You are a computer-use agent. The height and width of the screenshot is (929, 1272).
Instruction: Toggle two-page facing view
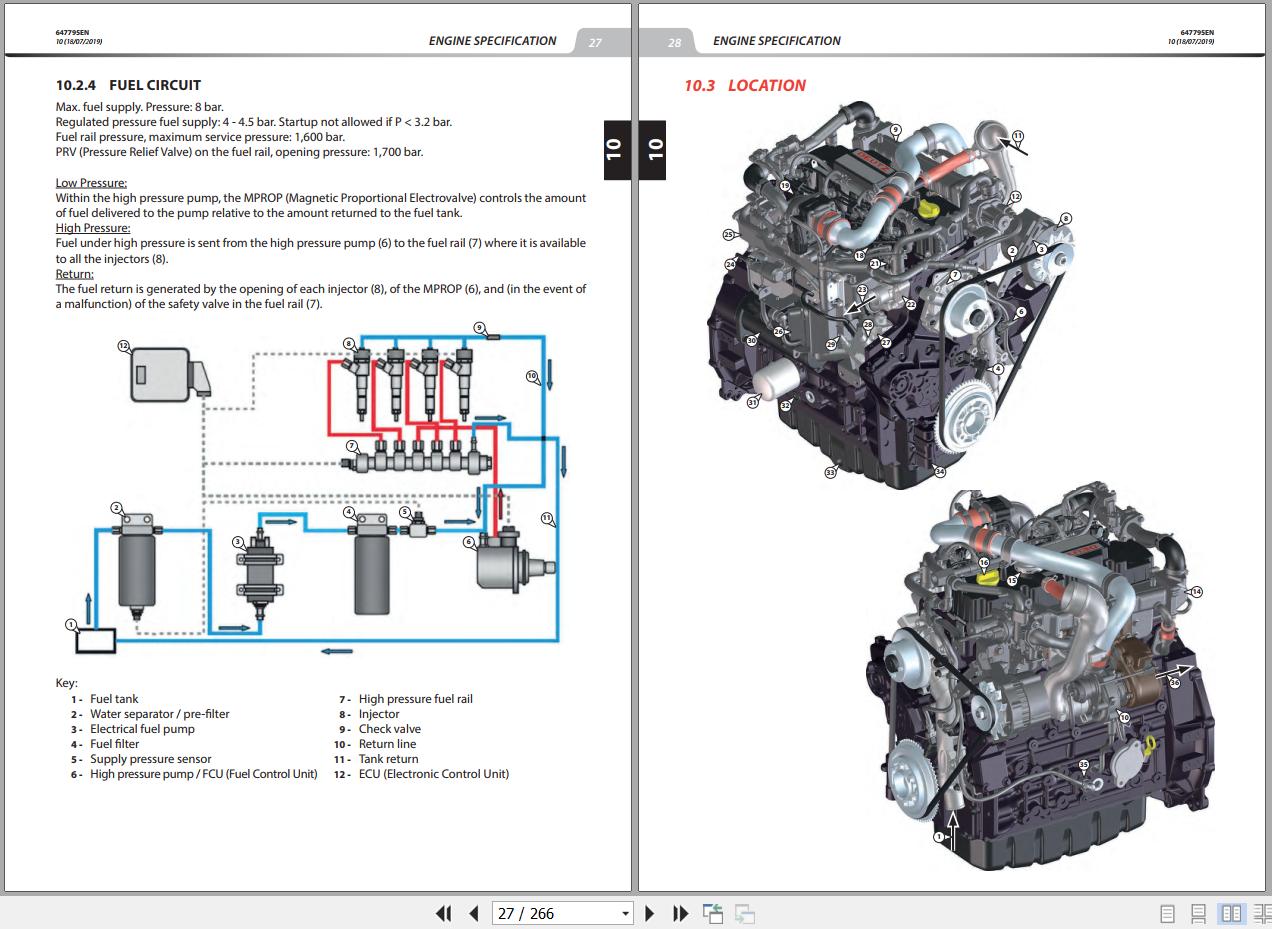[x=1232, y=913]
